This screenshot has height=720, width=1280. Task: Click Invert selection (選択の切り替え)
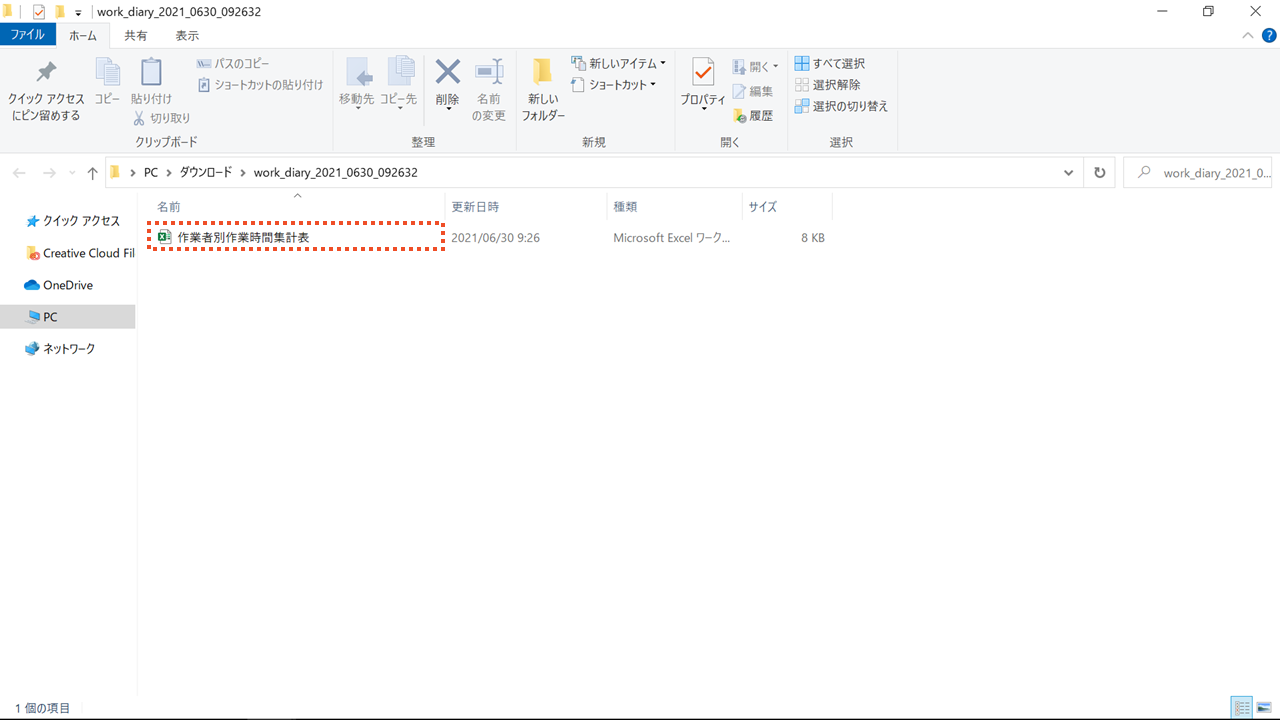pos(841,106)
